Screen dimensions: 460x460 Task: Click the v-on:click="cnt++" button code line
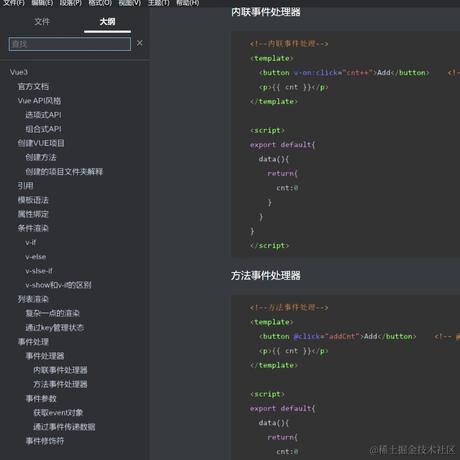tap(344, 73)
